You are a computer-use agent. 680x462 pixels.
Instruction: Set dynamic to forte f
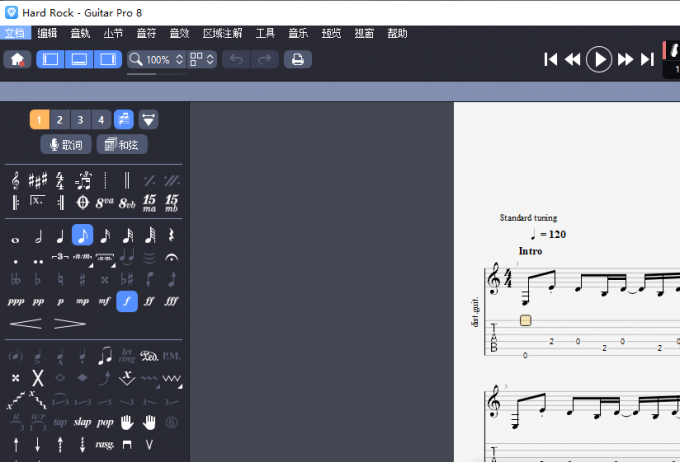click(127, 301)
